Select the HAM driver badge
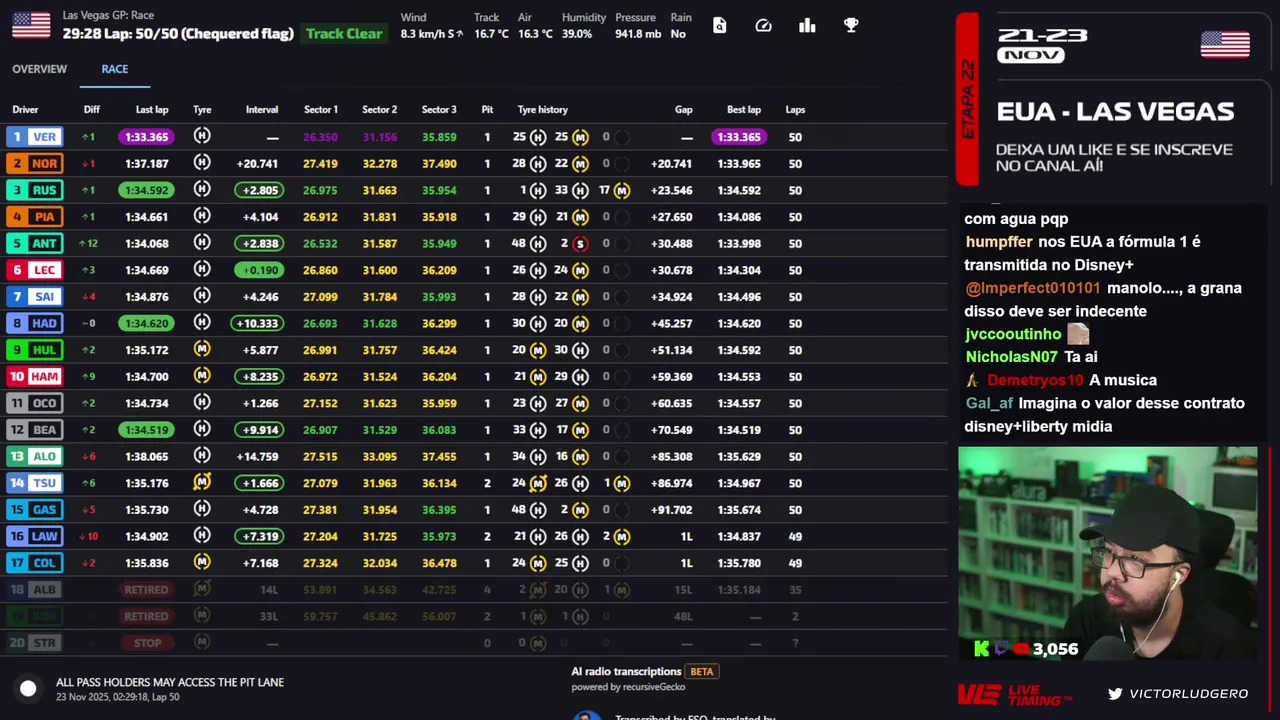This screenshot has height=720, width=1280. pos(34,376)
